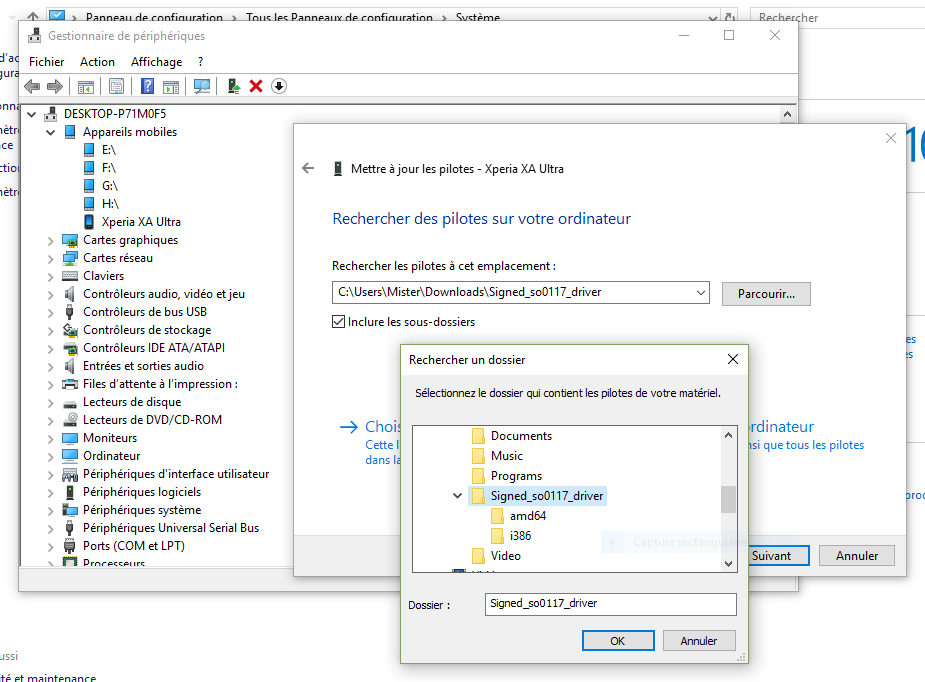Click the Claviers keyboard icon

(70, 276)
